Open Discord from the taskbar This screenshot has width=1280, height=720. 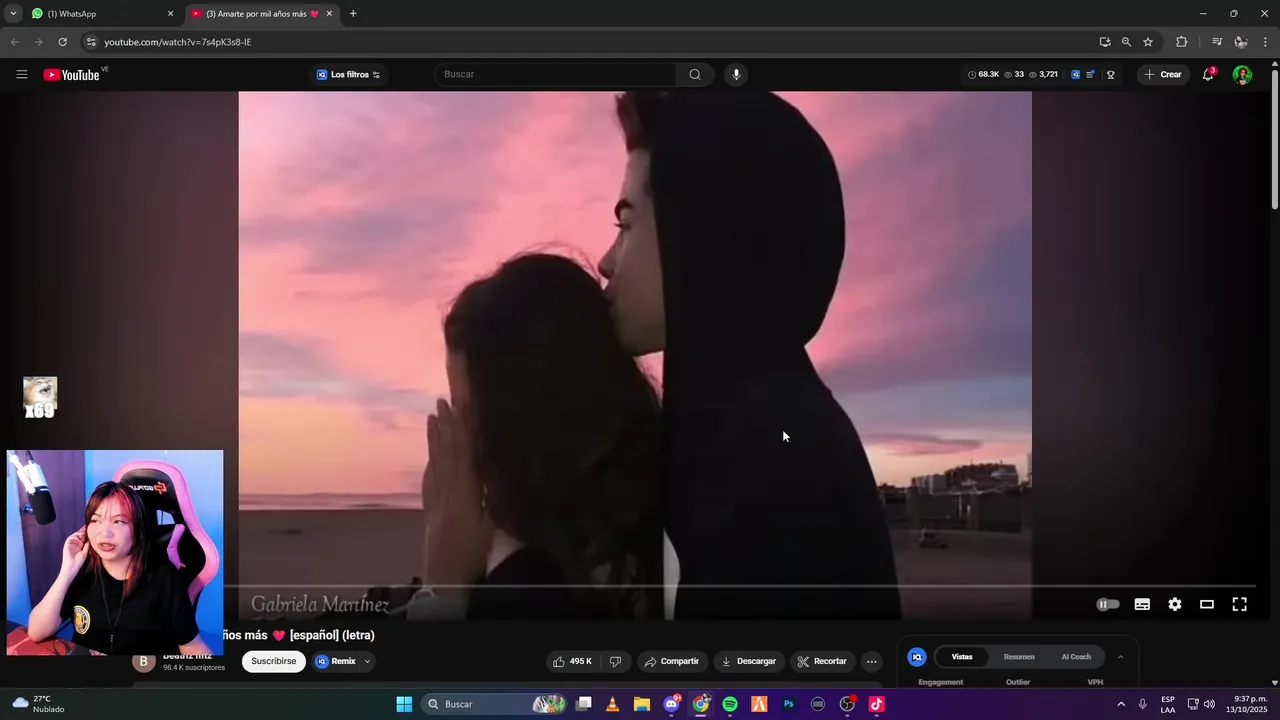(x=671, y=704)
